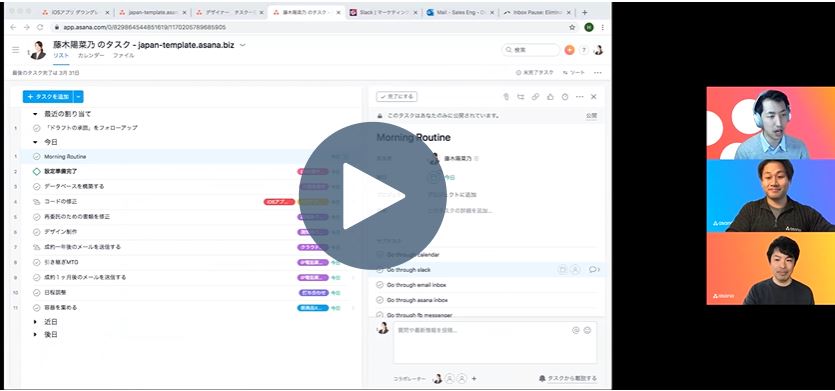Check the Go through asana inbox subtask
Screen dimensions: 835x391
[x=380, y=300]
